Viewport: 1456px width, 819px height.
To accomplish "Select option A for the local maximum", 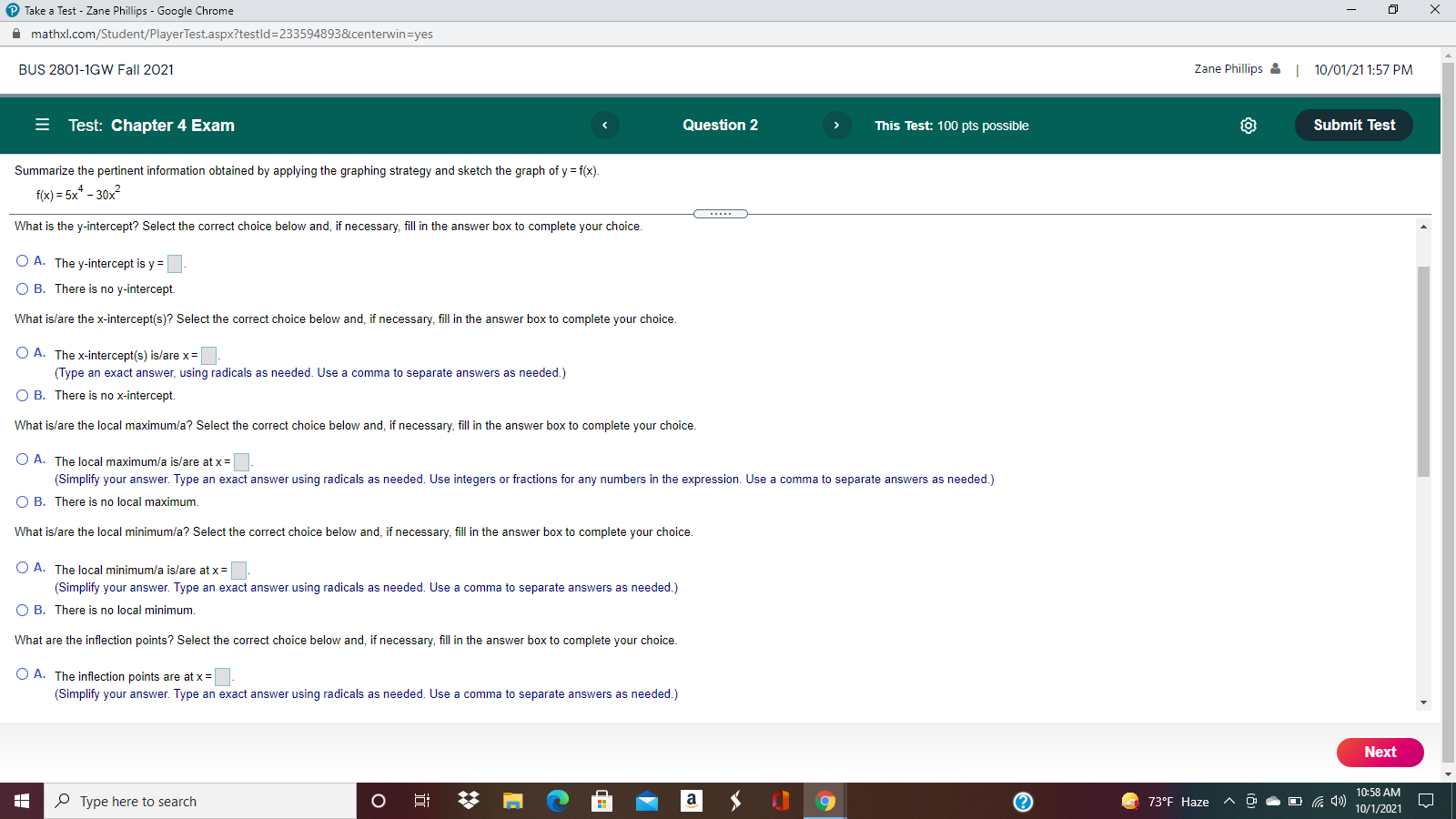I will [22, 460].
